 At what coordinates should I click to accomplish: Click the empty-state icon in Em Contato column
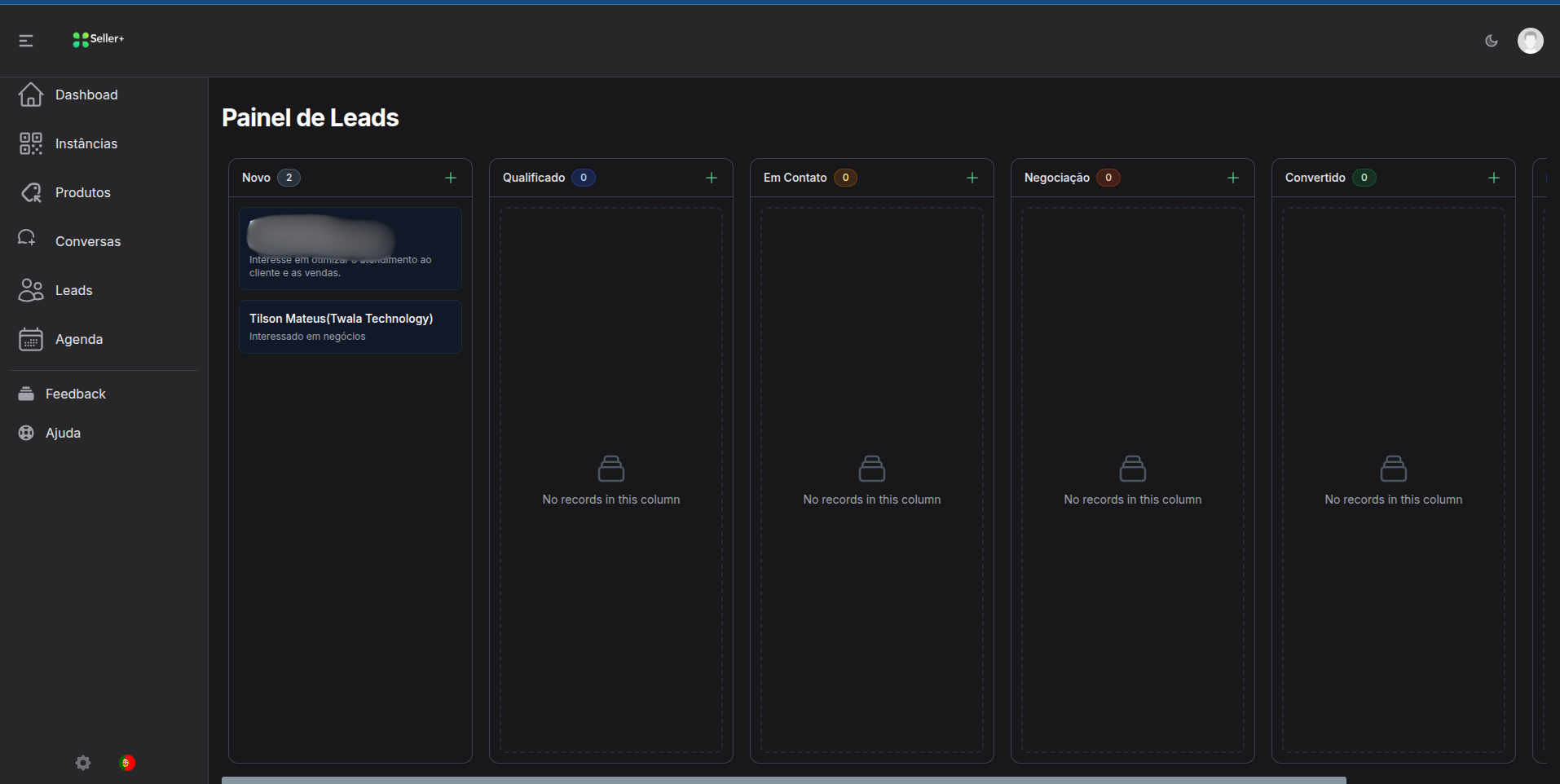coord(872,469)
